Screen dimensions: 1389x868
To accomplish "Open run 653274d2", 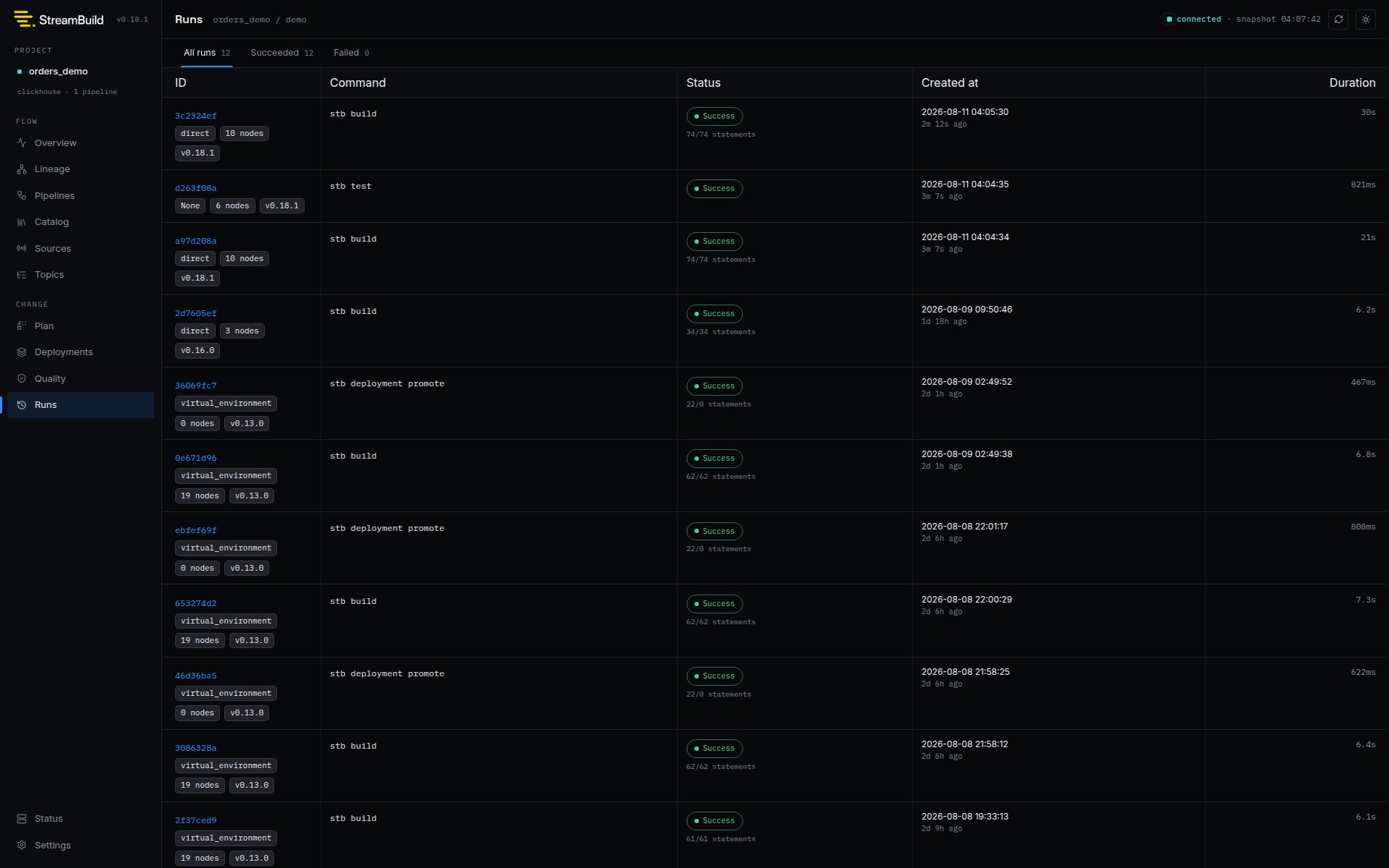I will click(x=195, y=603).
